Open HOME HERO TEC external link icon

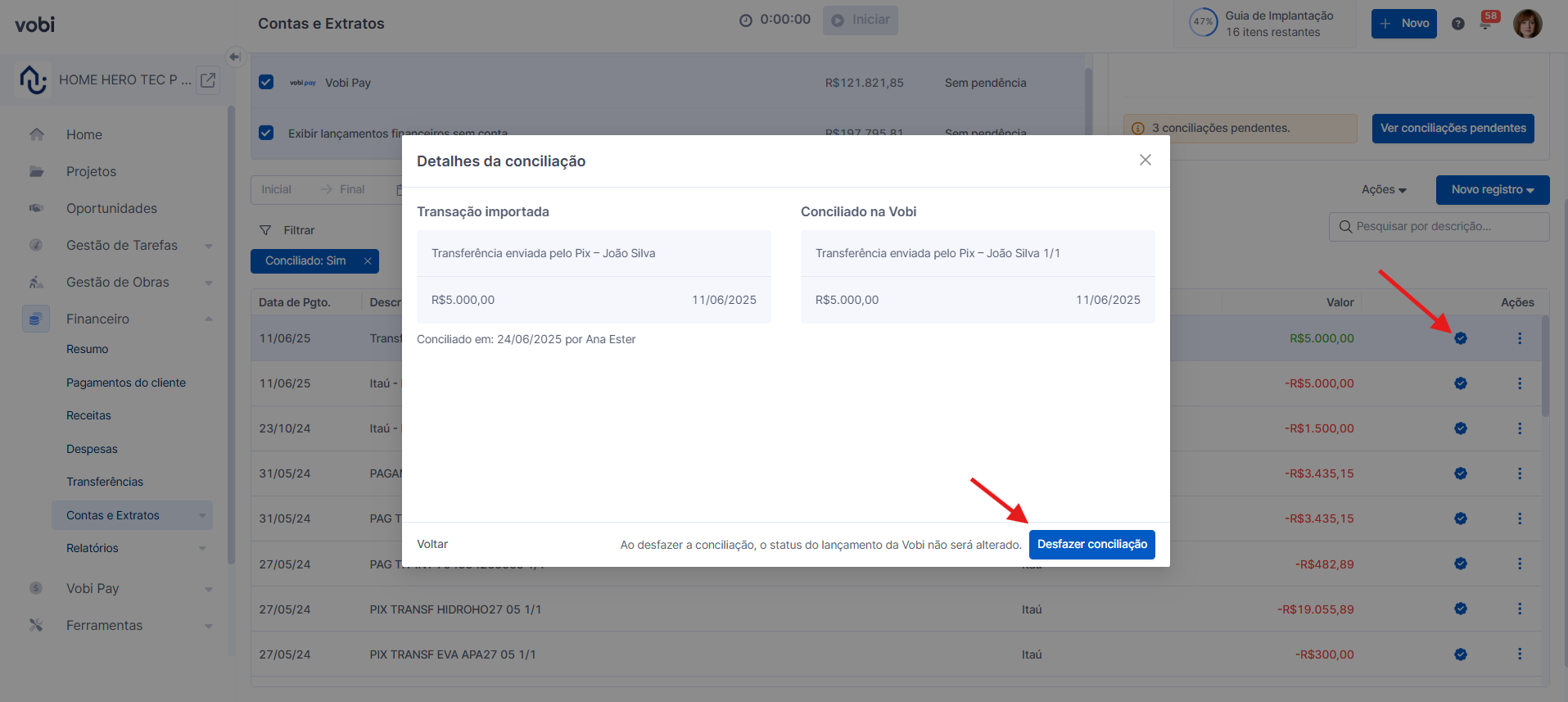click(208, 79)
